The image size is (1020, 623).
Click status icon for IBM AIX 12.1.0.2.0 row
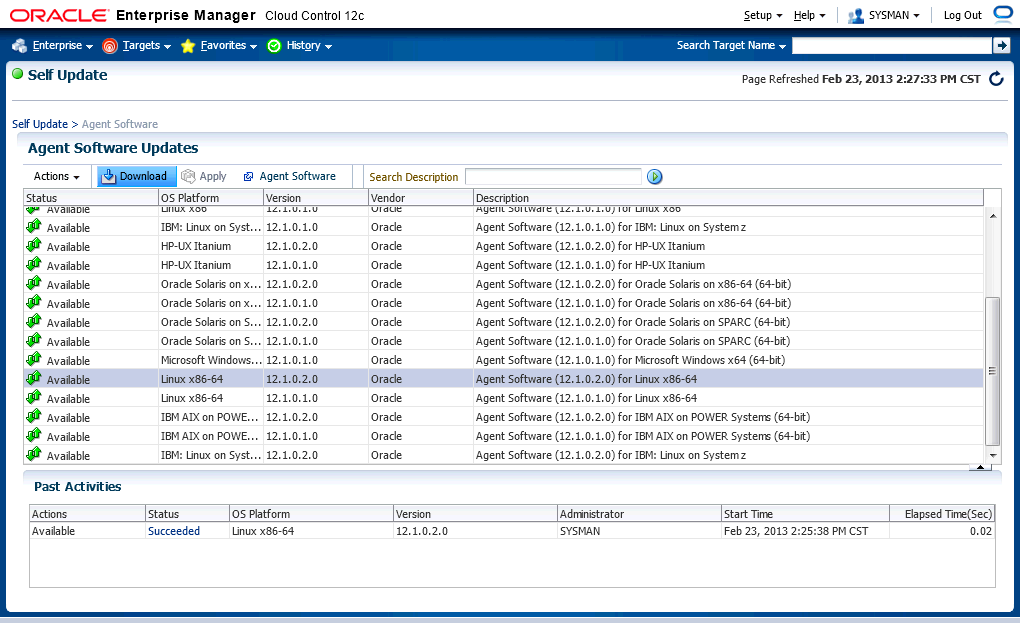(34, 417)
